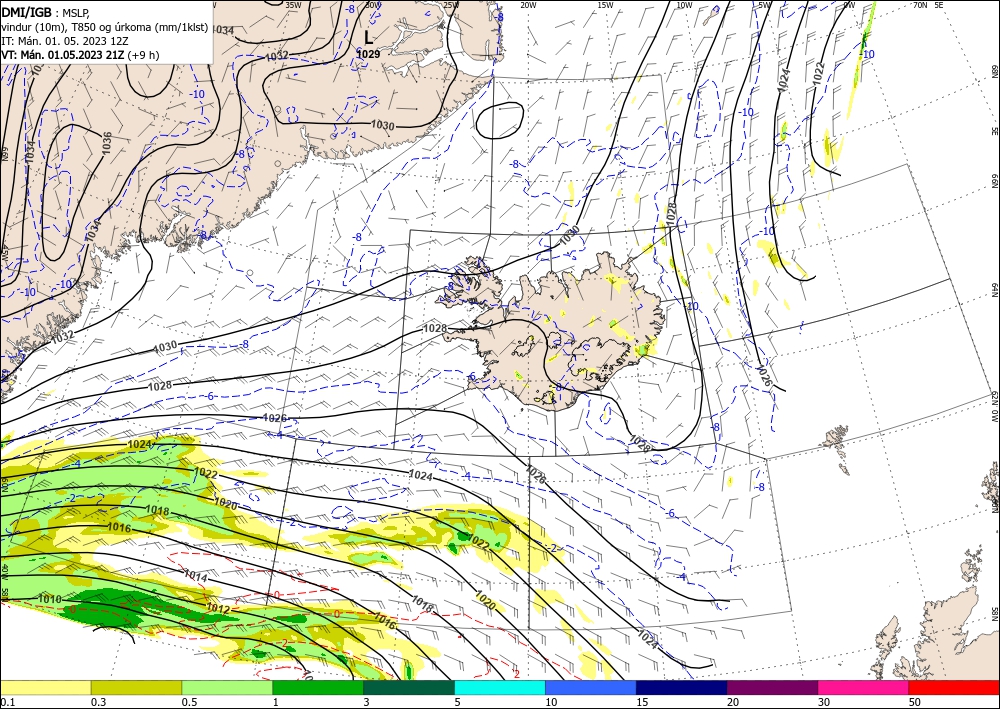
Task: Select the blue 10–15 legend swatch
Action: tap(591, 687)
